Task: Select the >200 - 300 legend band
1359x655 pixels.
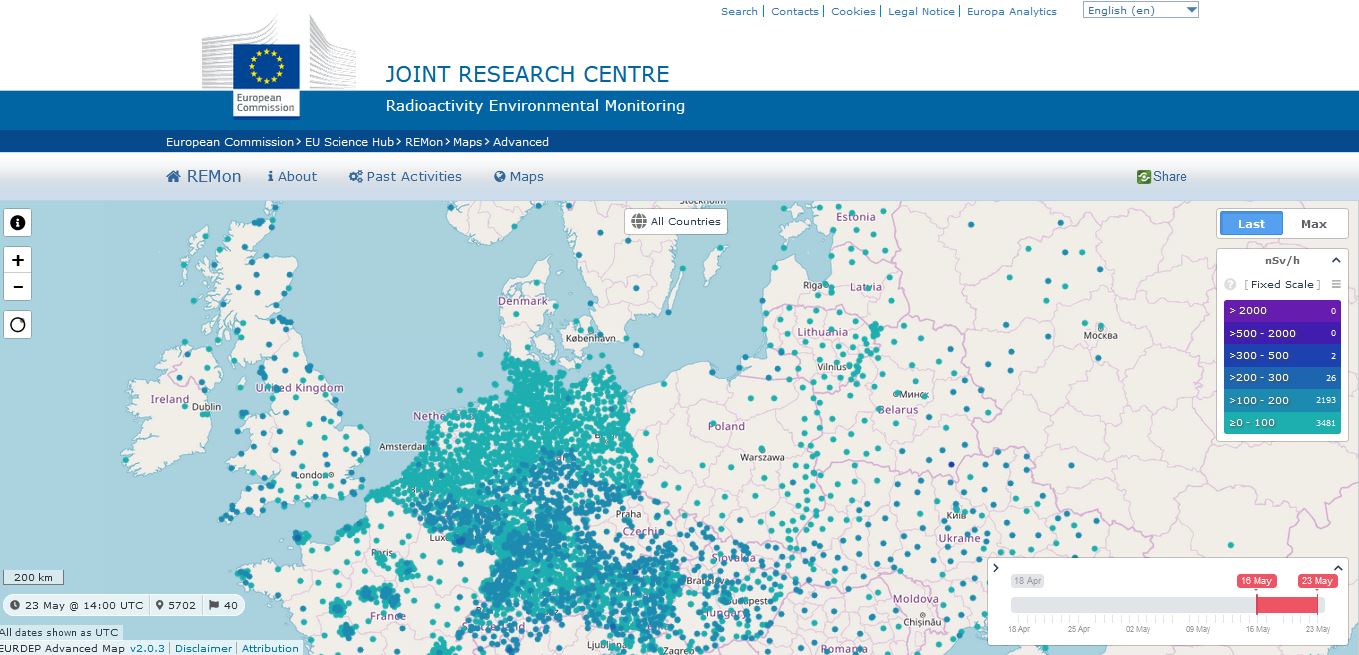Action: tap(1282, 378)
